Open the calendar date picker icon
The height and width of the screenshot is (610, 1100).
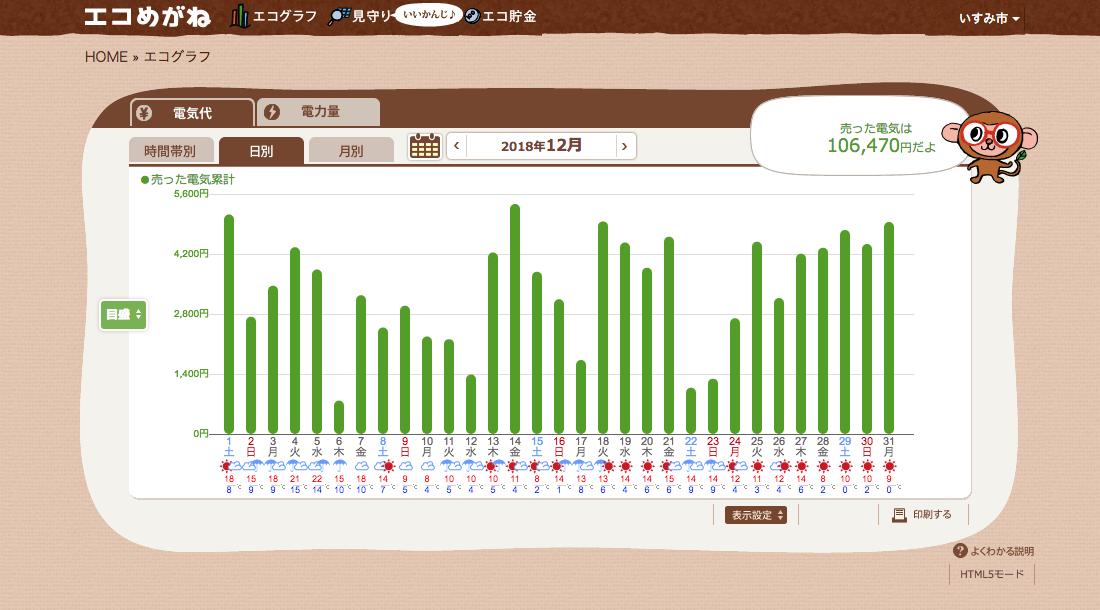425,146
